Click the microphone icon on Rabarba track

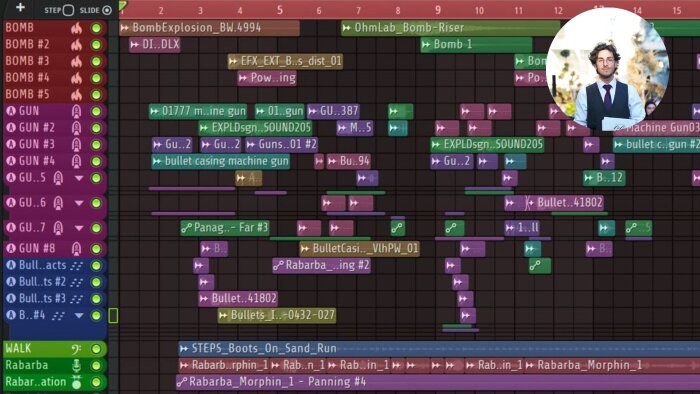pyautogui.click(x=76, y=365)
